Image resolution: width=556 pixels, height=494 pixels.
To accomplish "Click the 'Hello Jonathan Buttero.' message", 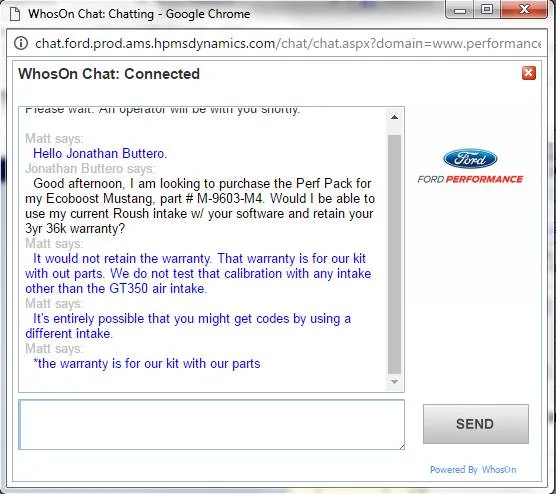I will (x=100, y=154).
